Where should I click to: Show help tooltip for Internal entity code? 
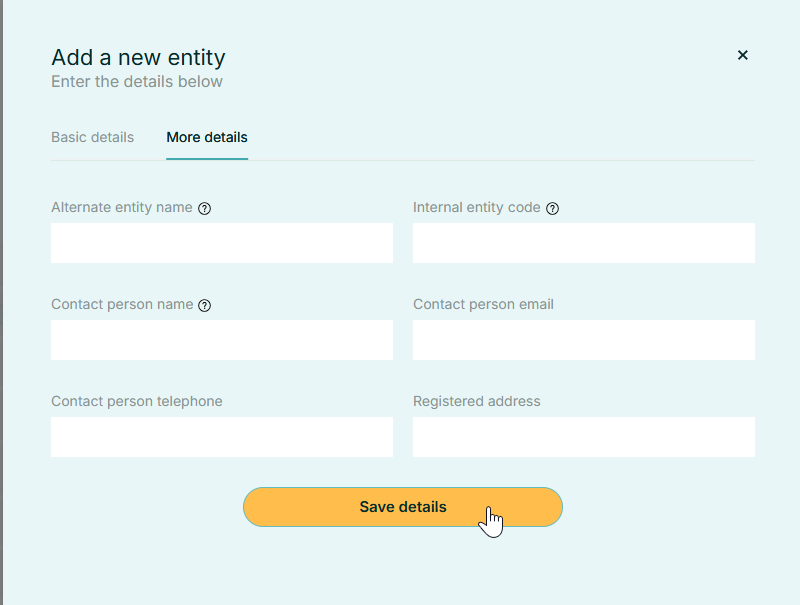(x=553, y=209)
